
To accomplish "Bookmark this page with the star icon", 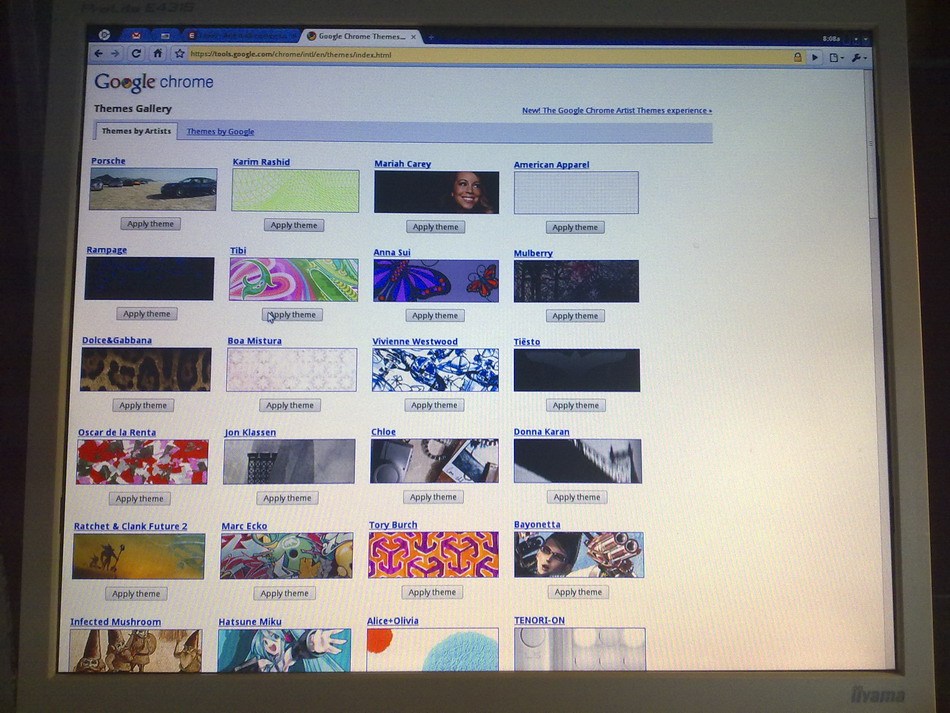I will coord(179,54).
